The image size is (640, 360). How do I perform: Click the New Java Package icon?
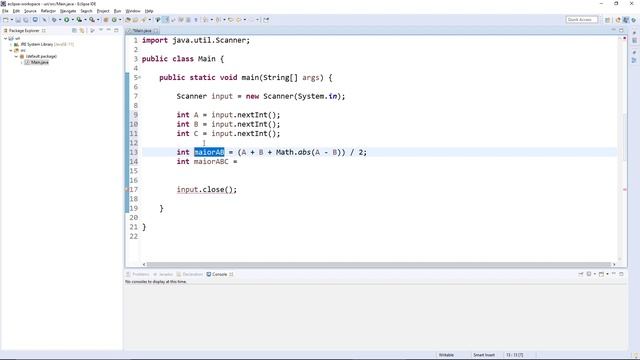[106, 20]
